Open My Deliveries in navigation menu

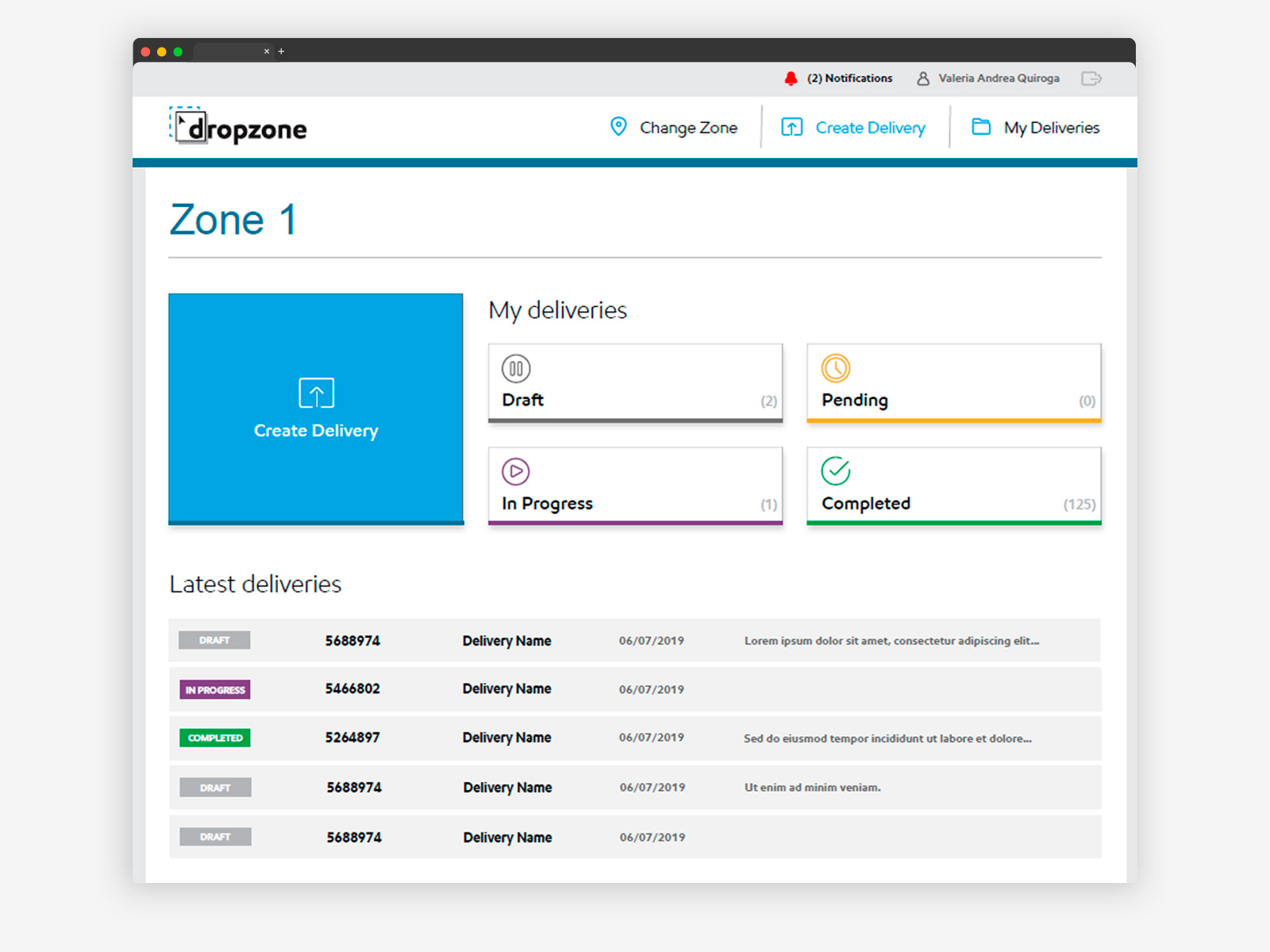pyautogui.click(x=1051, y=128)
